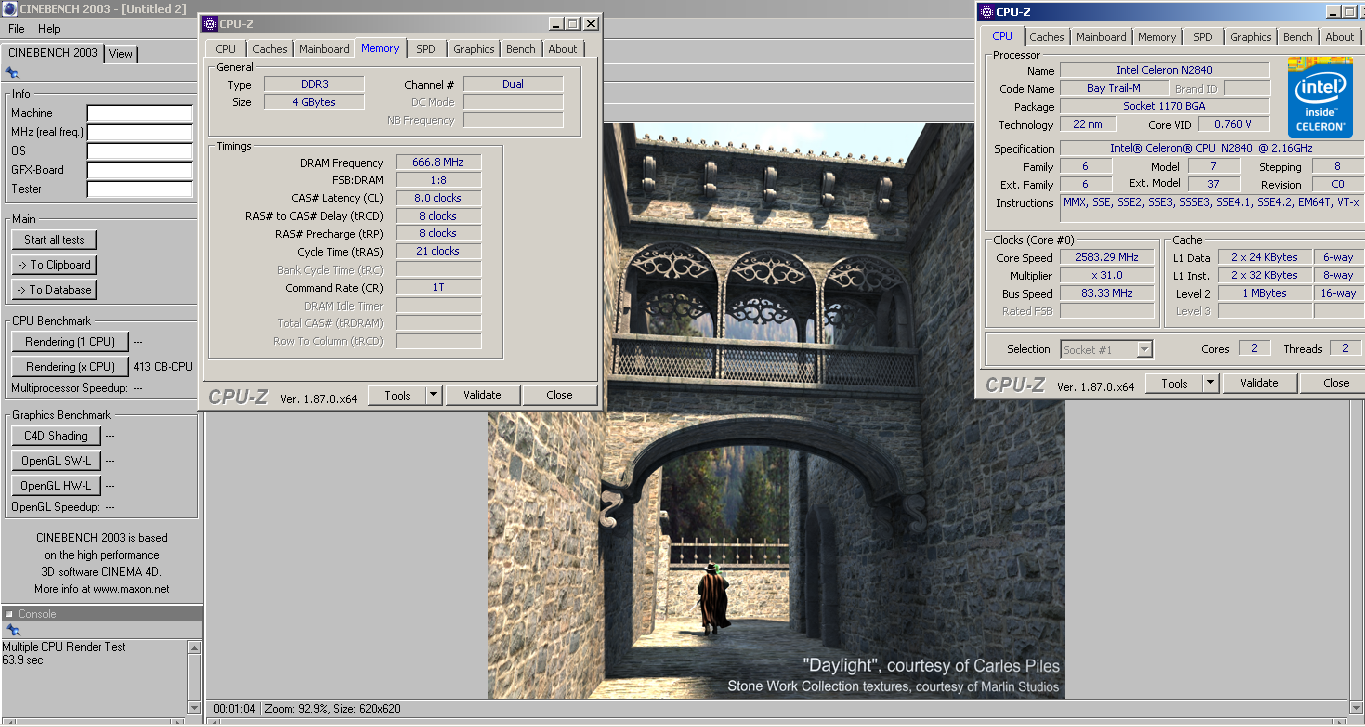Click the 63.9 sec console line
This screenshot has width=1365, height=727.
pos(22,660)
